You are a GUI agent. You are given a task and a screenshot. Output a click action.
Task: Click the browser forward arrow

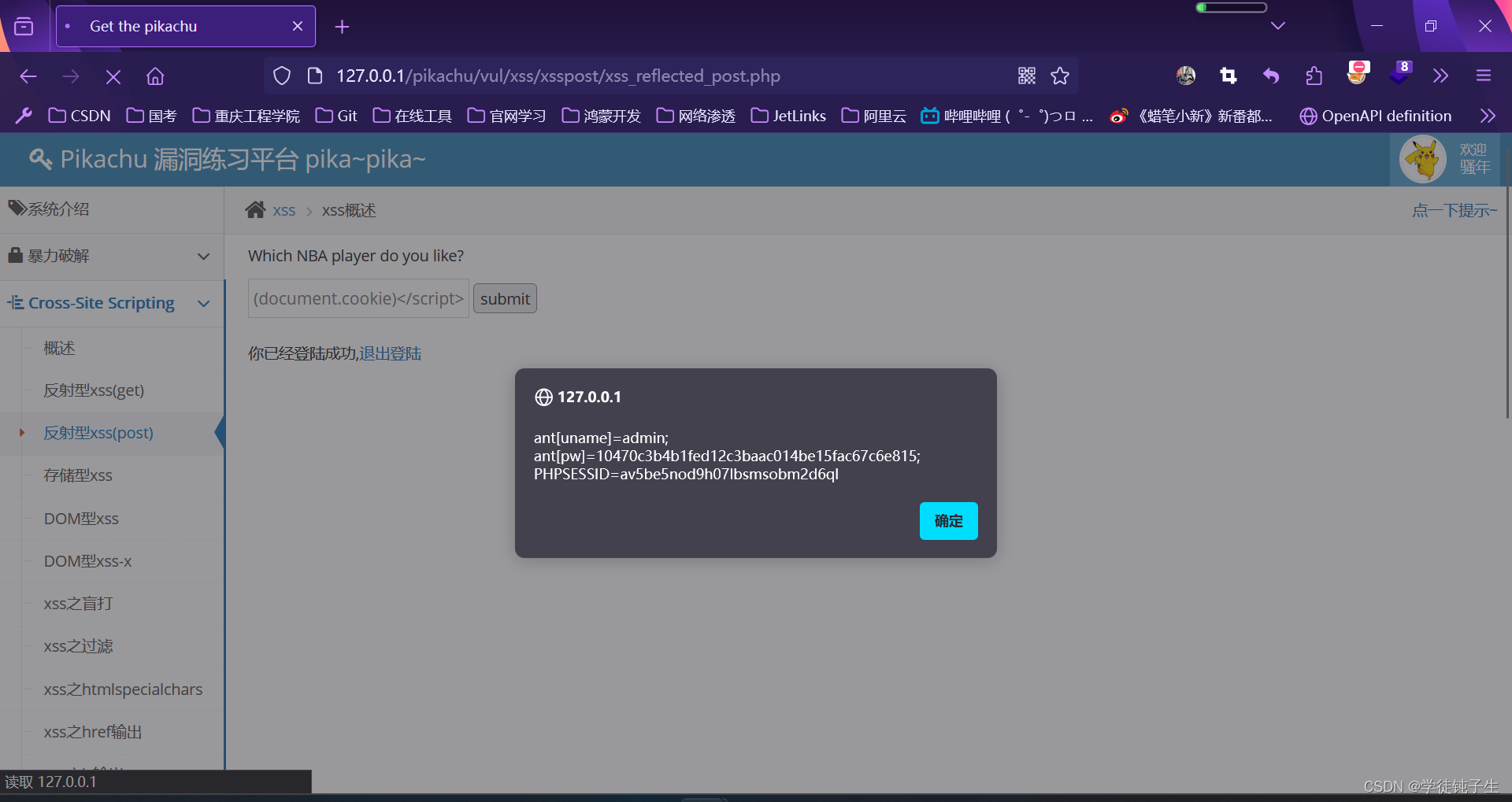pos(71,76)
